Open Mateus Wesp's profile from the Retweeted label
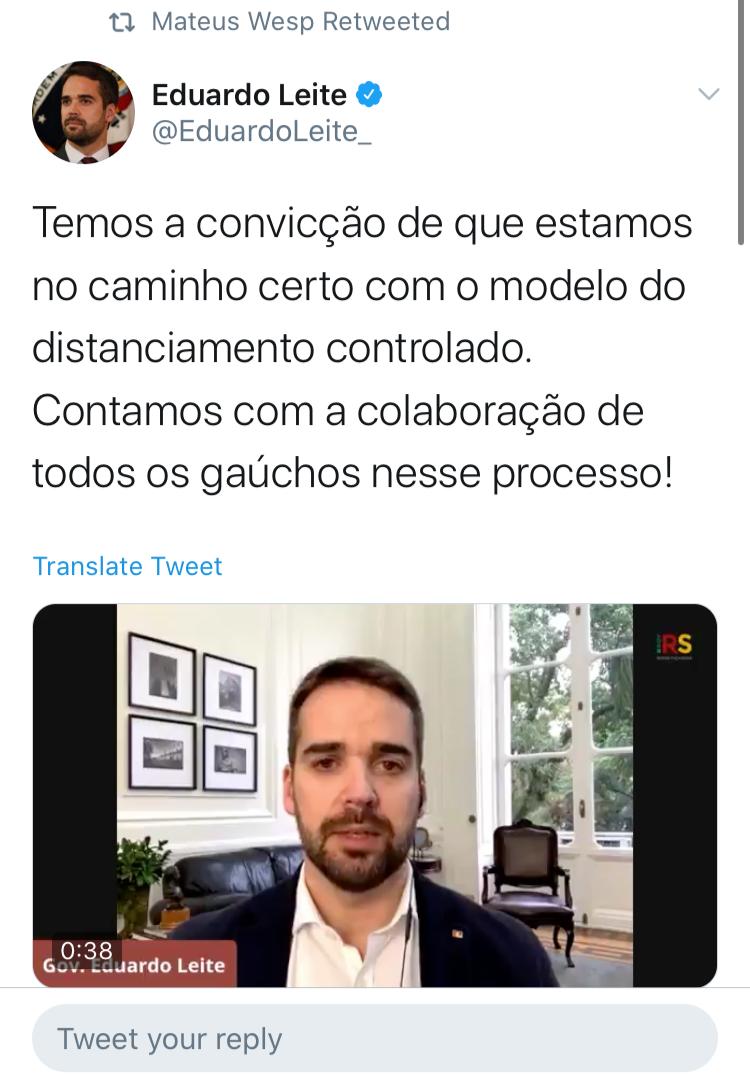The width and height of the screenshot is (750, 1087). [300, 21]
